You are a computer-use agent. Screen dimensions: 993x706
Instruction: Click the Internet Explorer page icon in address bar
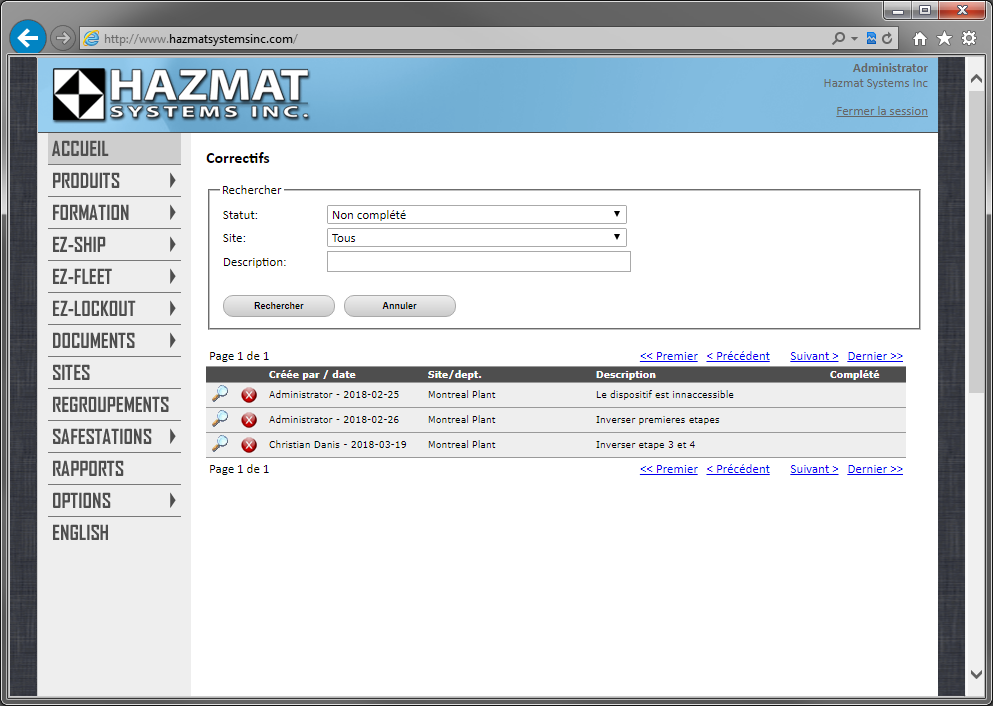(92, 39)
